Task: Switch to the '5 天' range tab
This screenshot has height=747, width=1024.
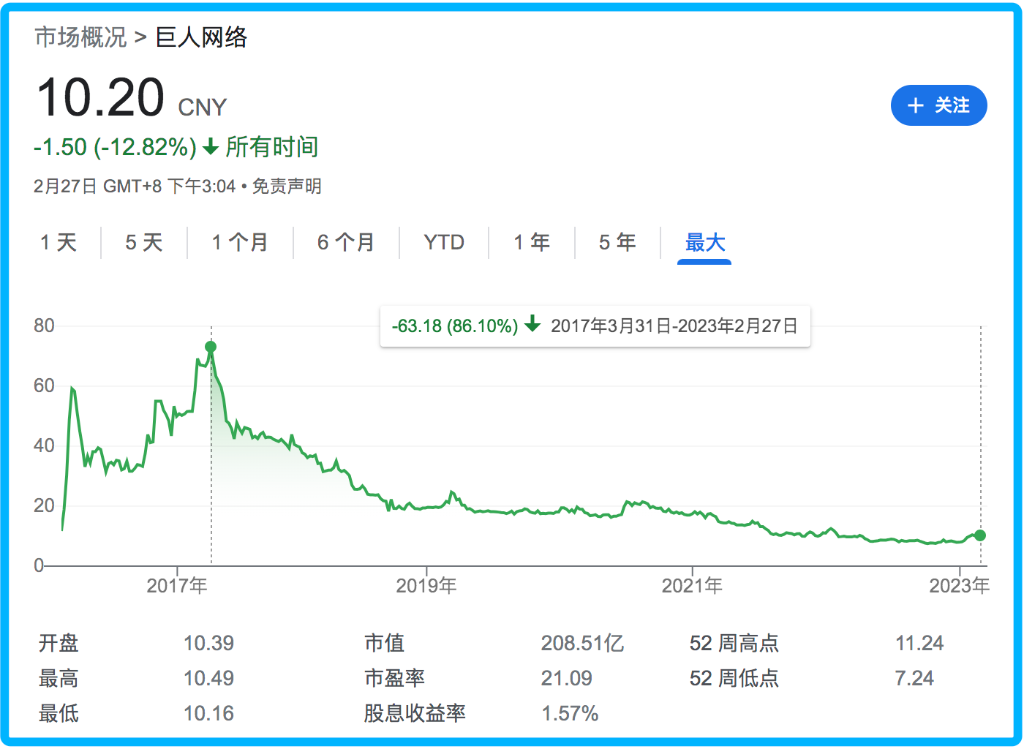Action: point(143,242)
